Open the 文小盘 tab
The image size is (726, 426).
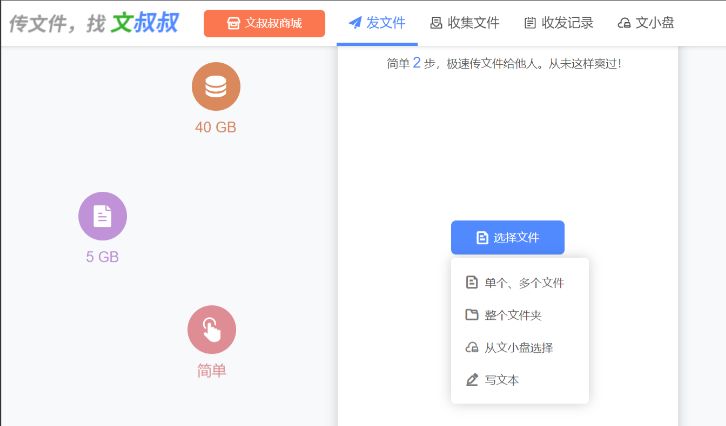pyautogui.click(x=646, y=23)
